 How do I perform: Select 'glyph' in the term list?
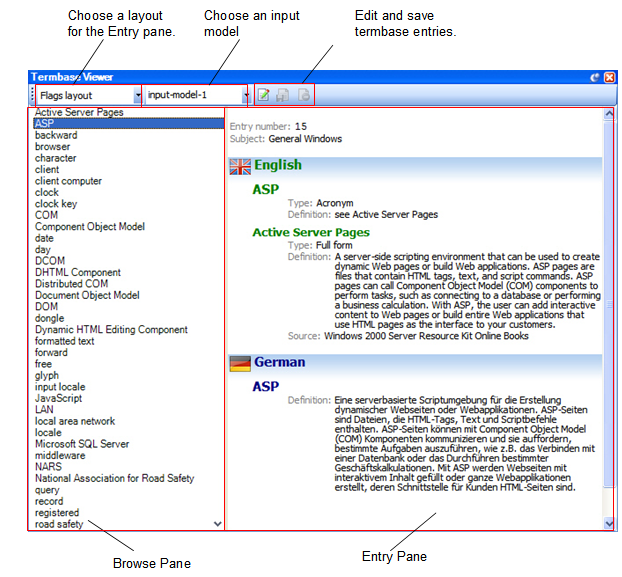[47, 376]
